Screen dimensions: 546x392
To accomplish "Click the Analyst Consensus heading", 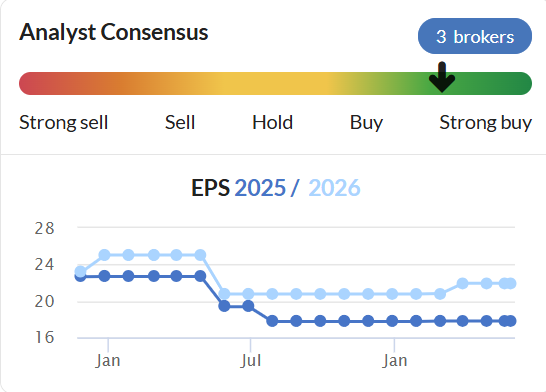I will point(114,32).
